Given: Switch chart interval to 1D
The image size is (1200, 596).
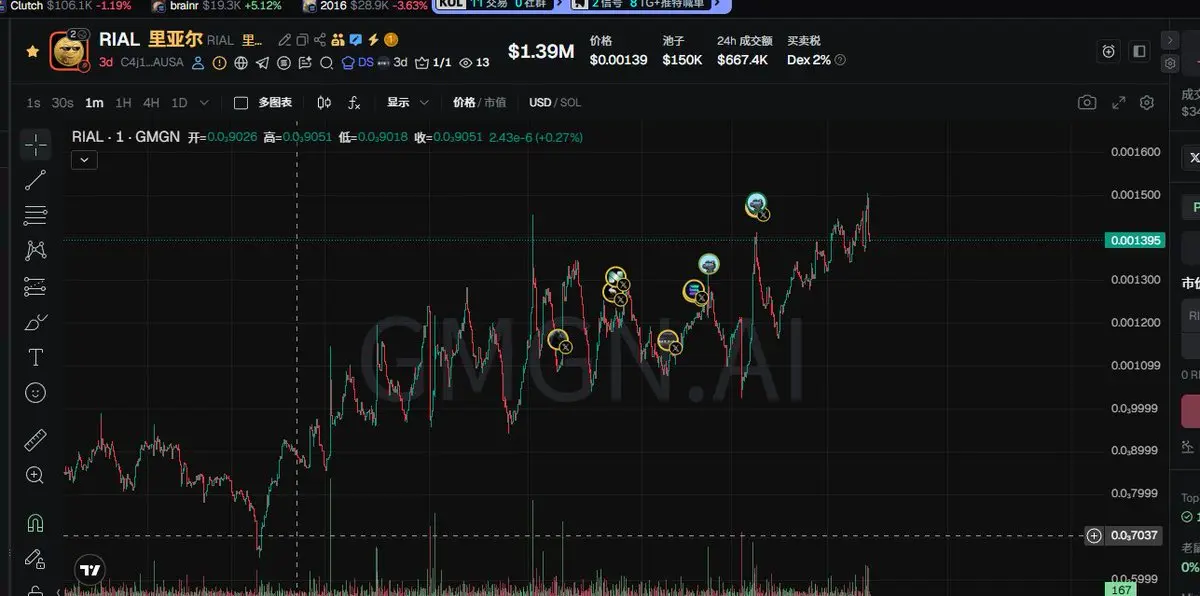Looking at the screenshot, I should [x=179, y=102].
